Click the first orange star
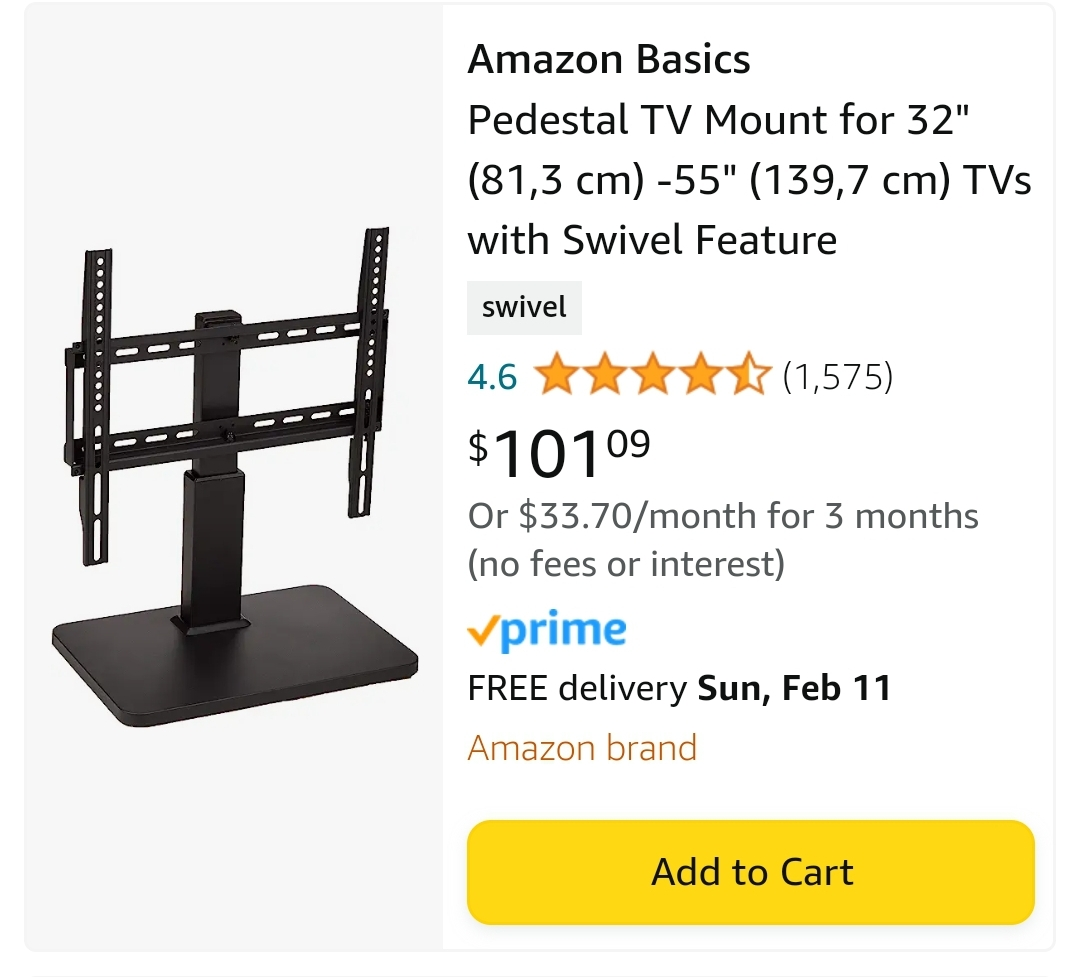Viewport: 1080px width, 977px height. [557, 374]
